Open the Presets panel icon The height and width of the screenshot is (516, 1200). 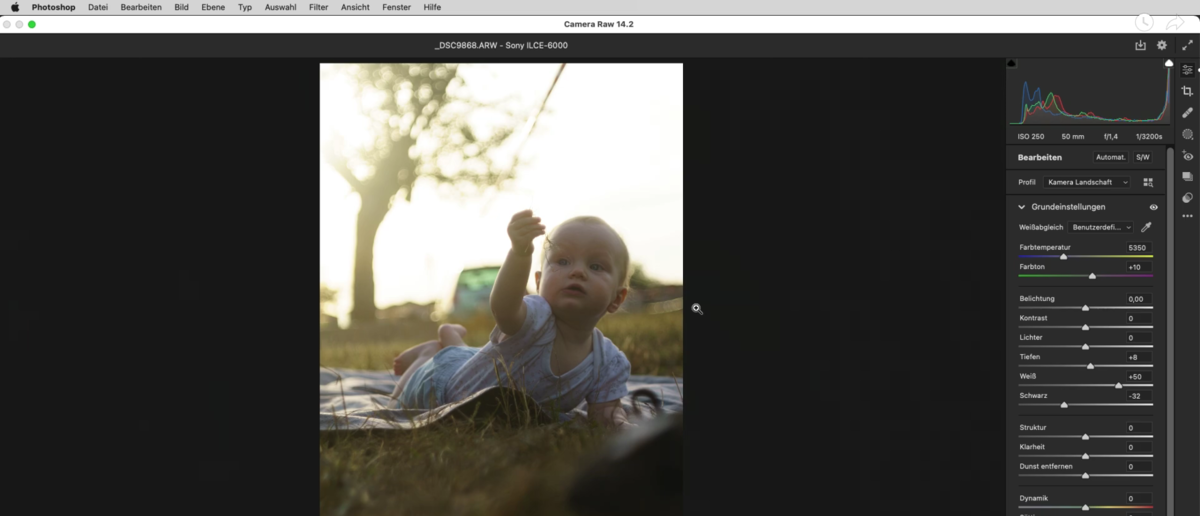pyautogui.click(x=1187, y=198)
